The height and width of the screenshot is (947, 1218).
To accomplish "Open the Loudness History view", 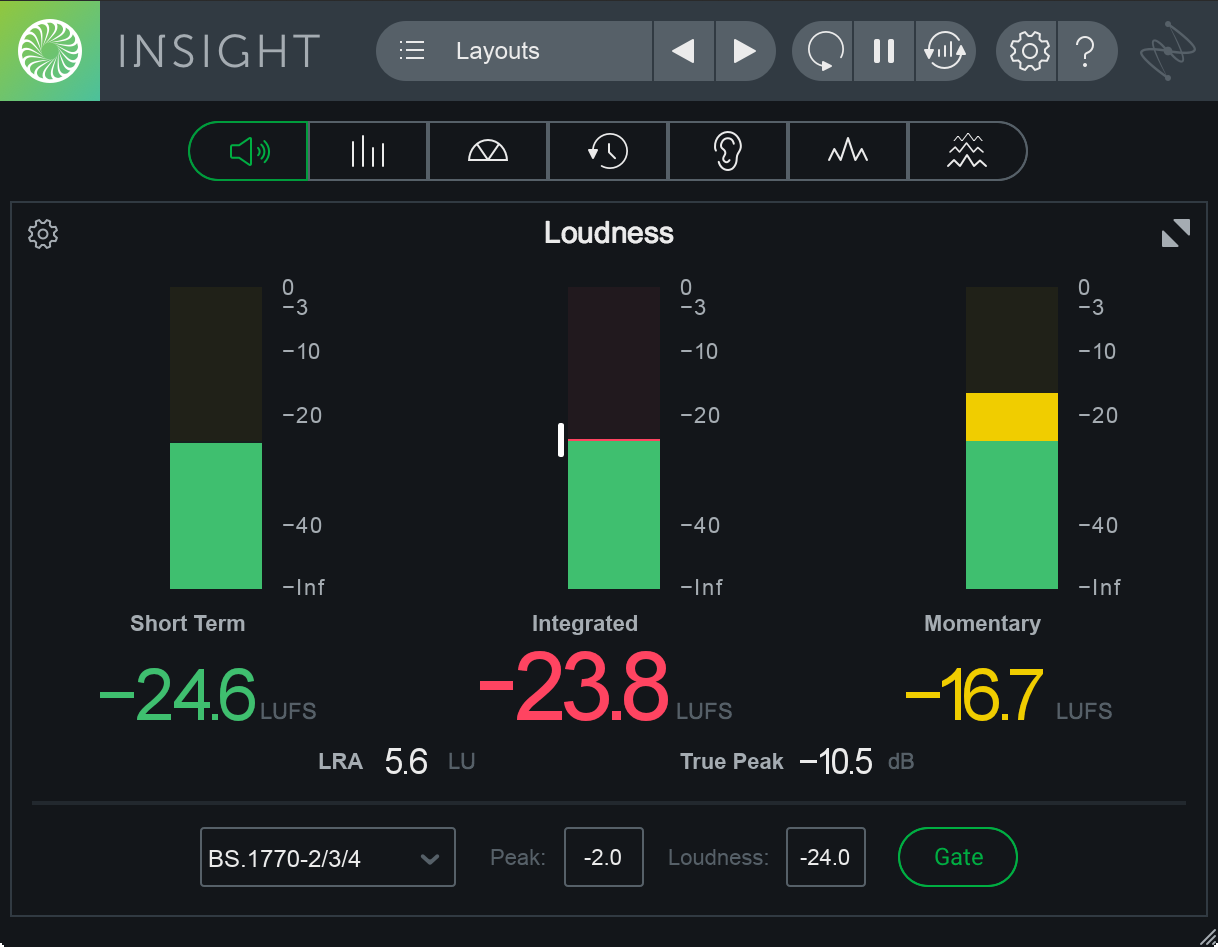I will [608, 151].
